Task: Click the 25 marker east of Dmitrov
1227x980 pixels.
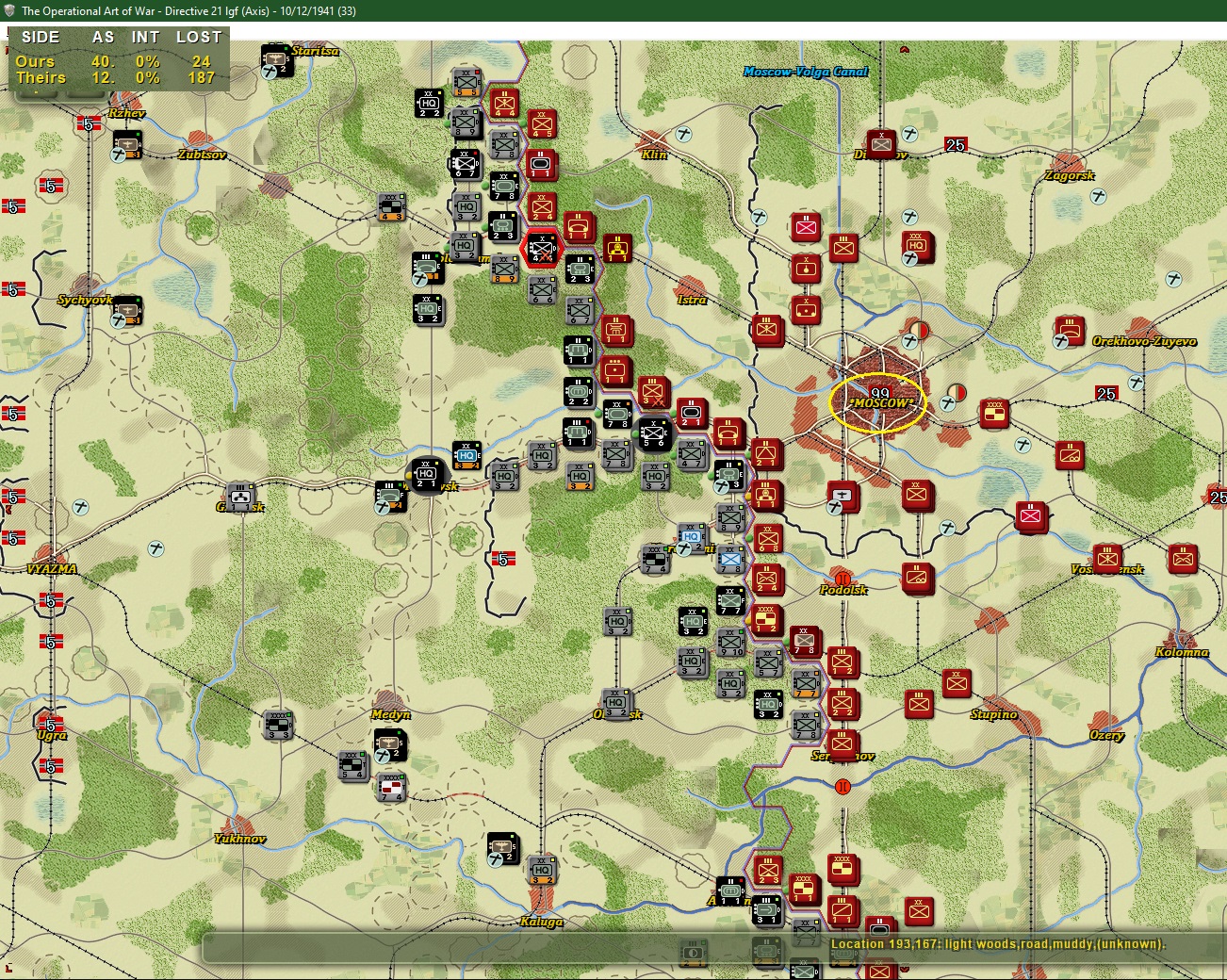Action: coord(956,144)
